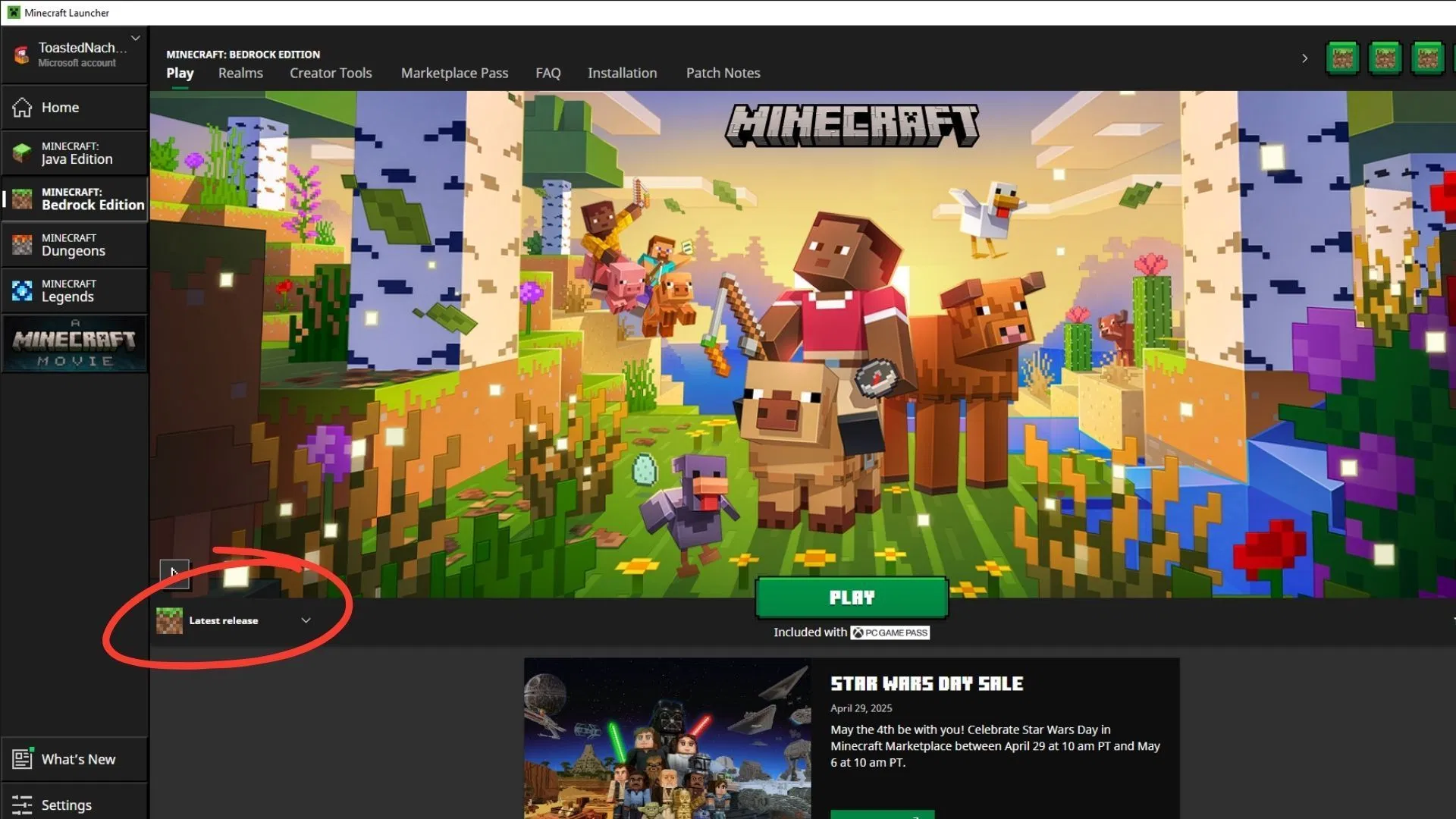Expand the ToastedNach account menu chevron
Viewport: 1456px width, 819px height.
click(136, 38)
